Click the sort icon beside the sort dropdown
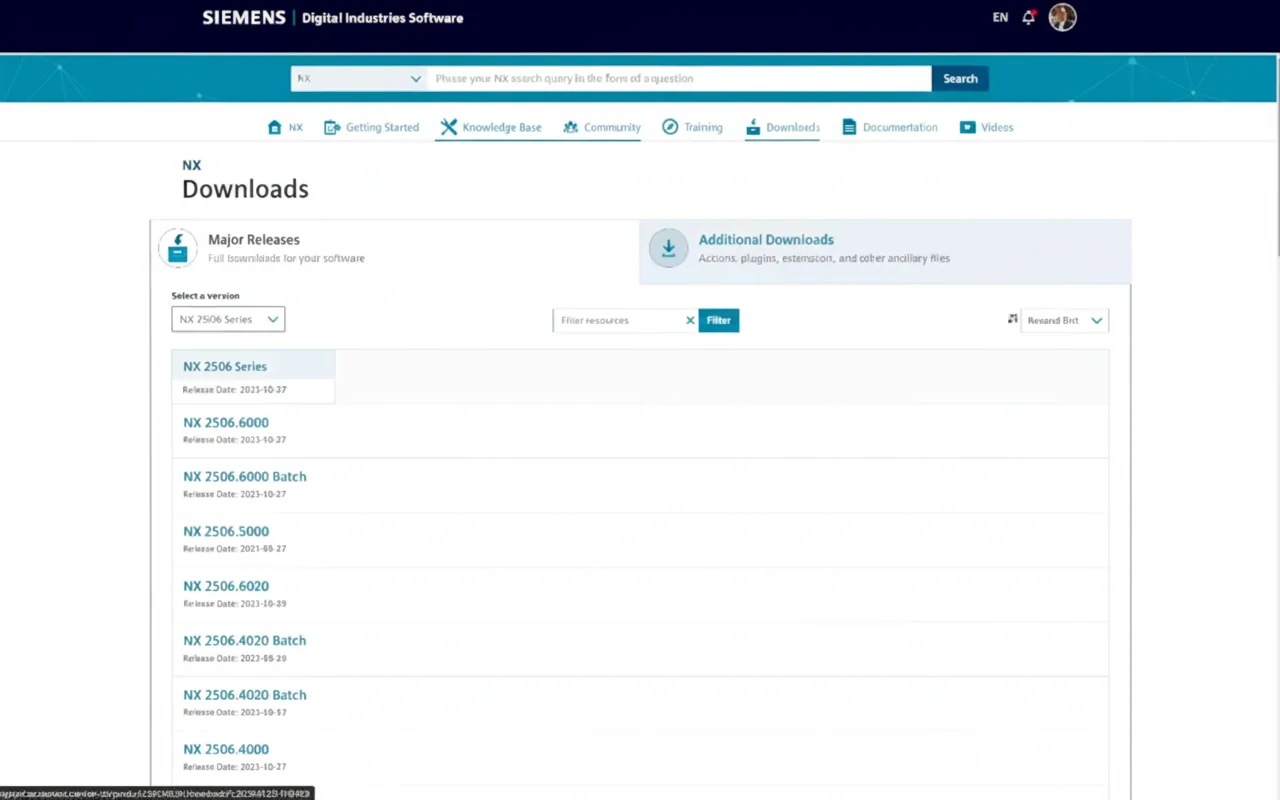Screen dimensions: 1280x800 [1012, 319]
